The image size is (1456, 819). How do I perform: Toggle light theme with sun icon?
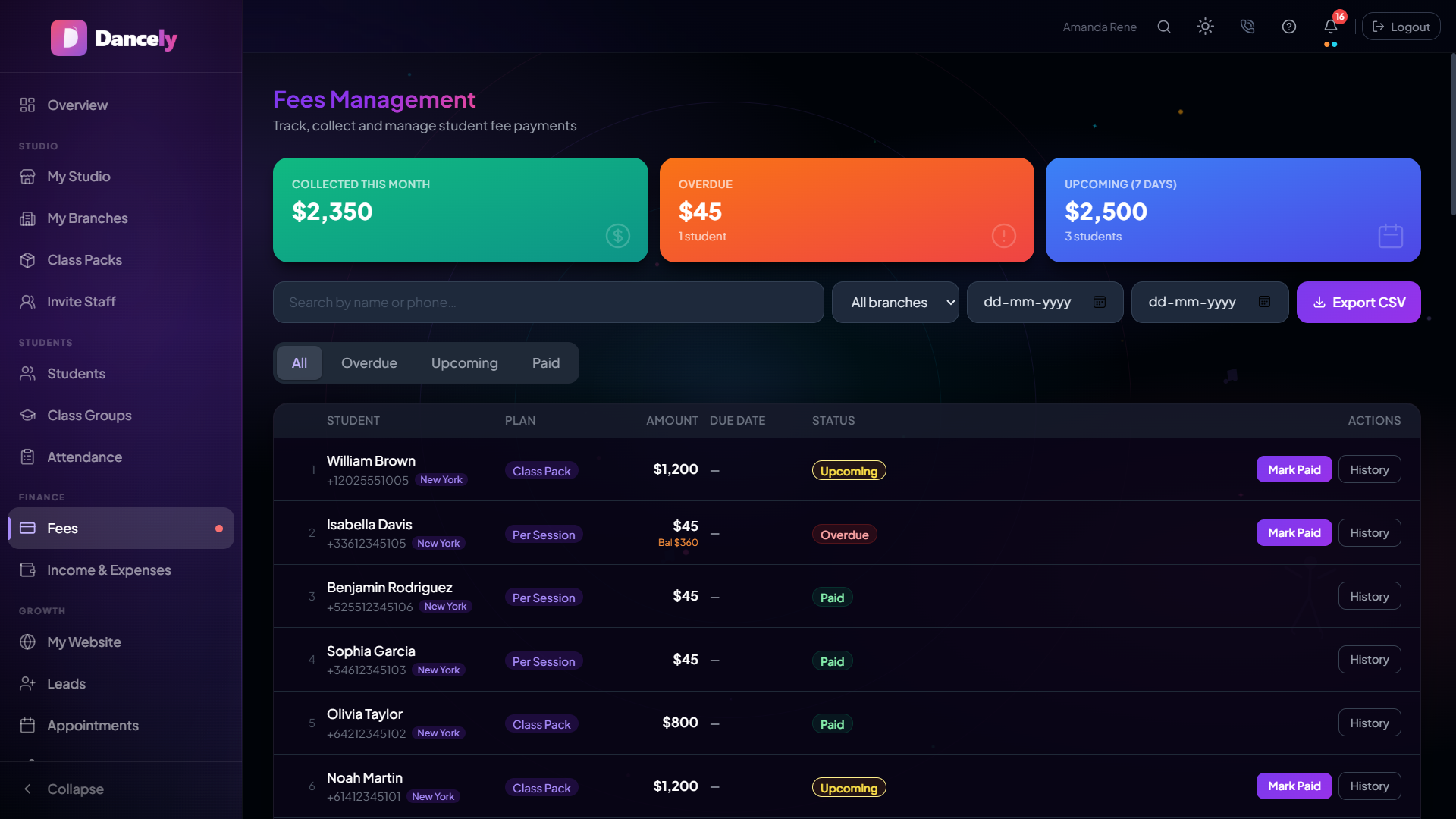pos(1206,27)
